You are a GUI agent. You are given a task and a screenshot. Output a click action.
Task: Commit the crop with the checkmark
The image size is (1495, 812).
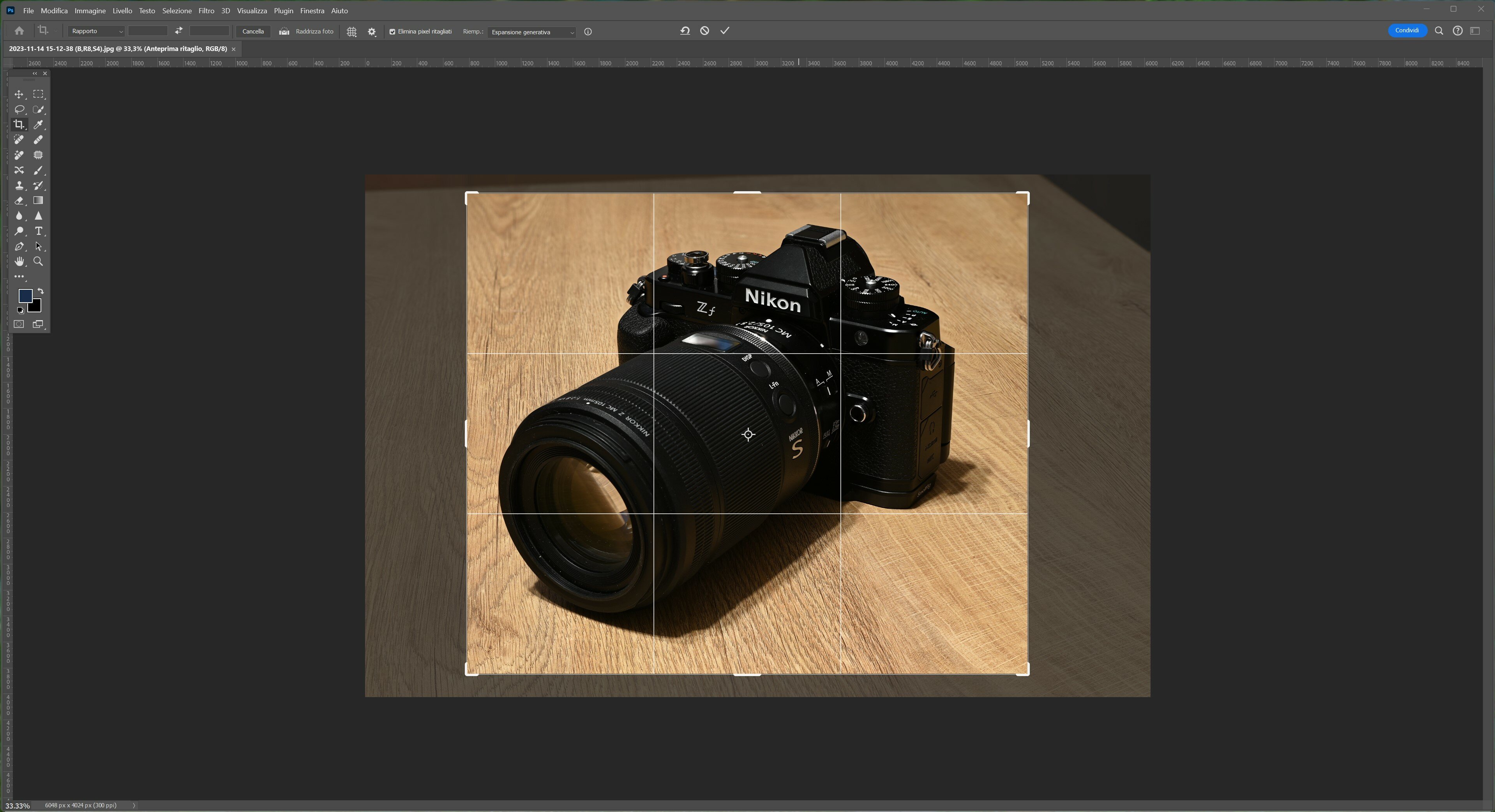pos(725,31)
